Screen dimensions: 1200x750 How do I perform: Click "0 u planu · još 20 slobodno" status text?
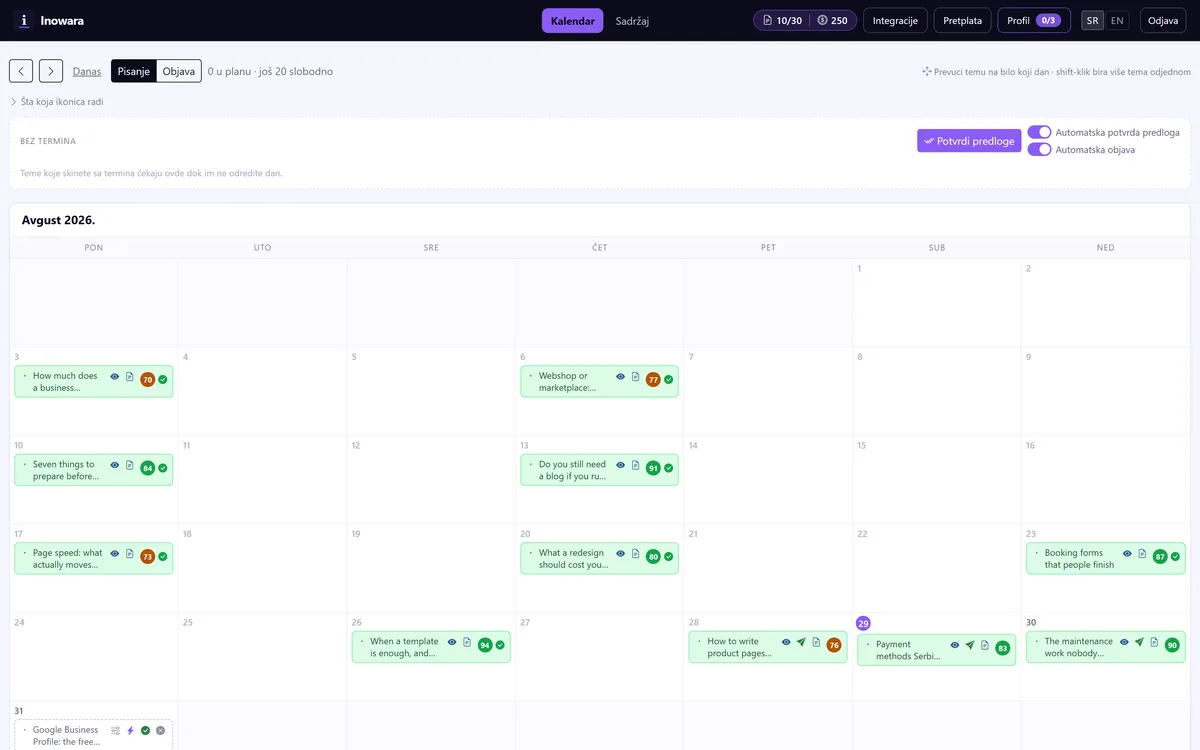270,71
